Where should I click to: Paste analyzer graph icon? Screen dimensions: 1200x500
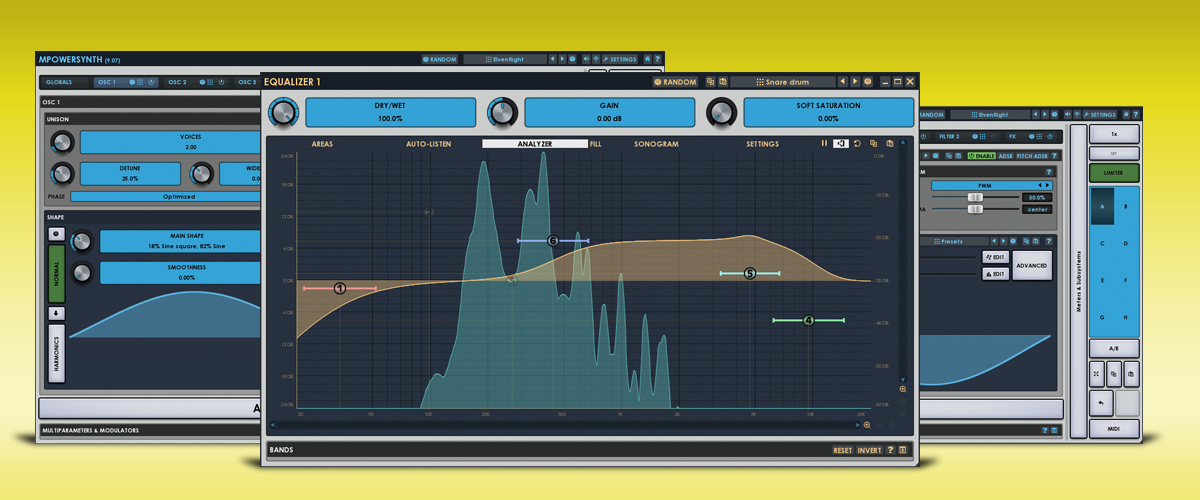[889, 144]
